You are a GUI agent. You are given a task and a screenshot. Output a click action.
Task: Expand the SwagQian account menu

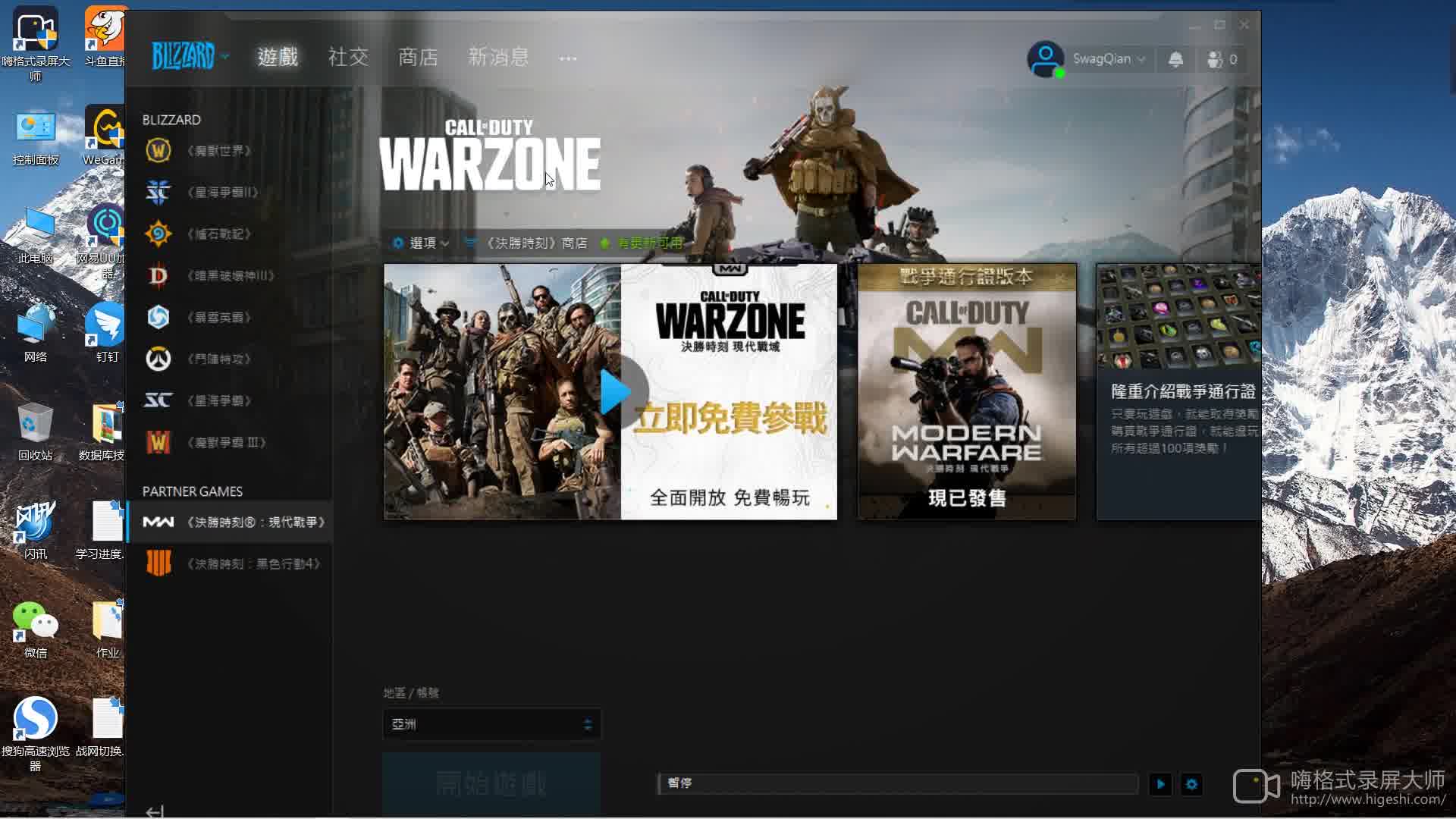point(1107,59)
